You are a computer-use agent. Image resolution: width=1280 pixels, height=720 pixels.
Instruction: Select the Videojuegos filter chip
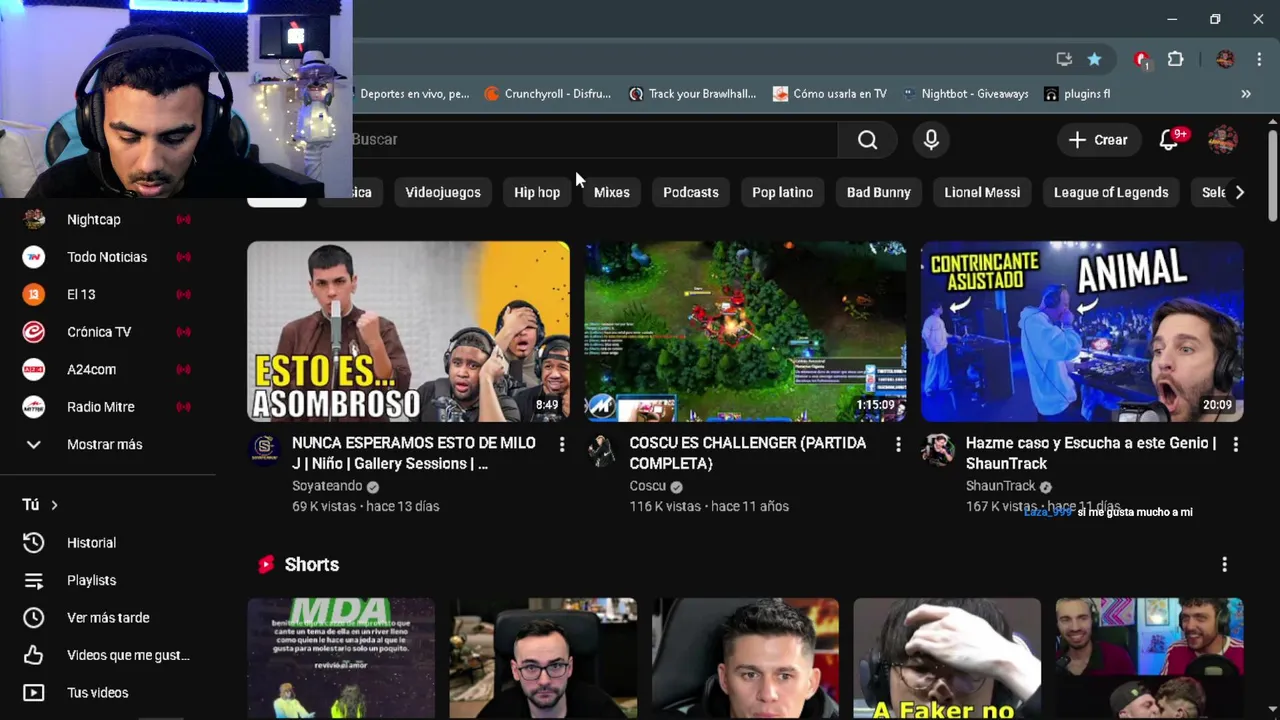coord(443,192)
